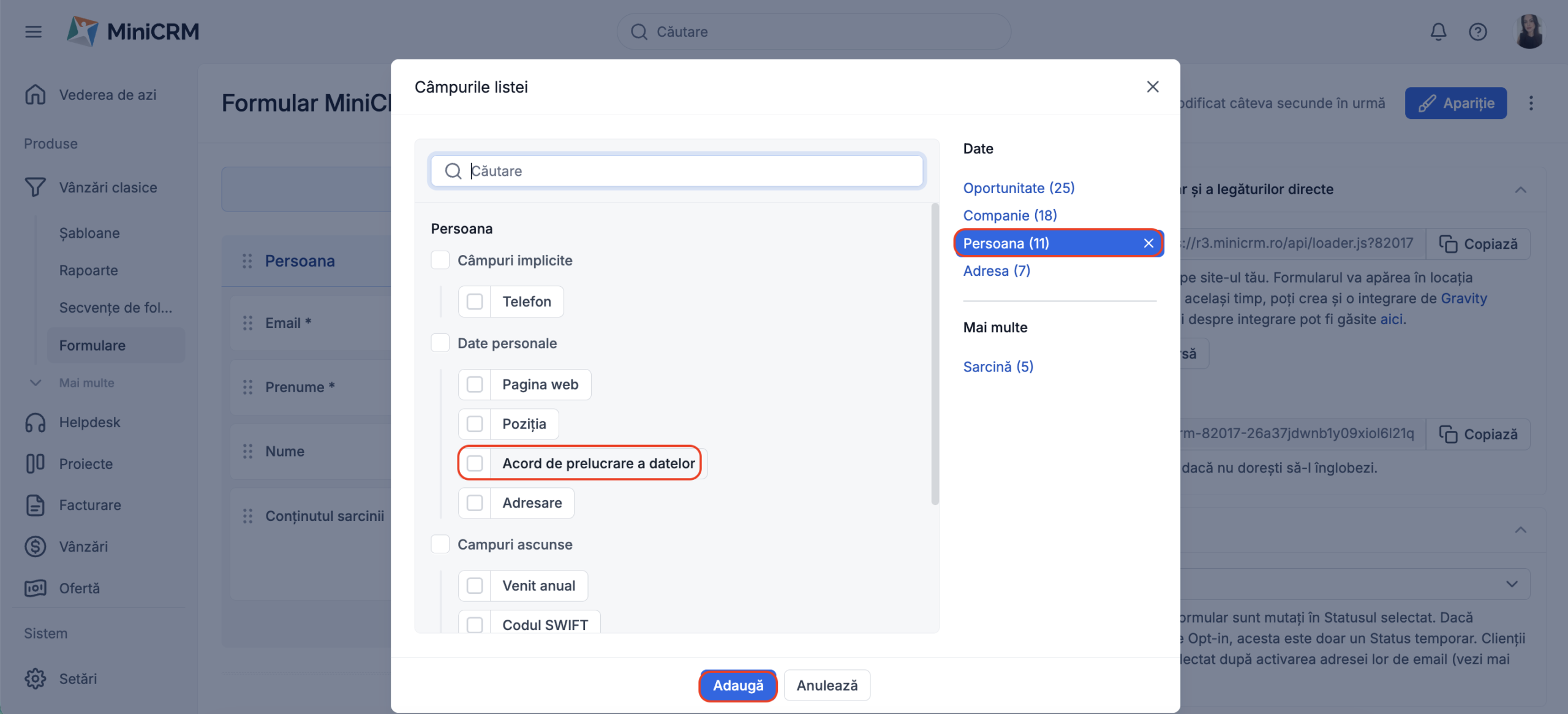Select Oportunitate (25) category
Screen dimensions: 1568x714
[1019, 188]
